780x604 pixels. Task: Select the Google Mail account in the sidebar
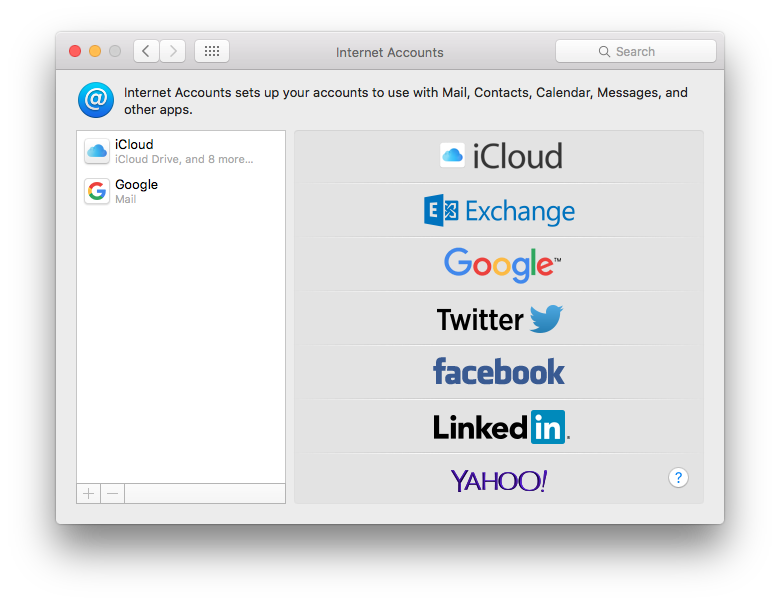180,191
